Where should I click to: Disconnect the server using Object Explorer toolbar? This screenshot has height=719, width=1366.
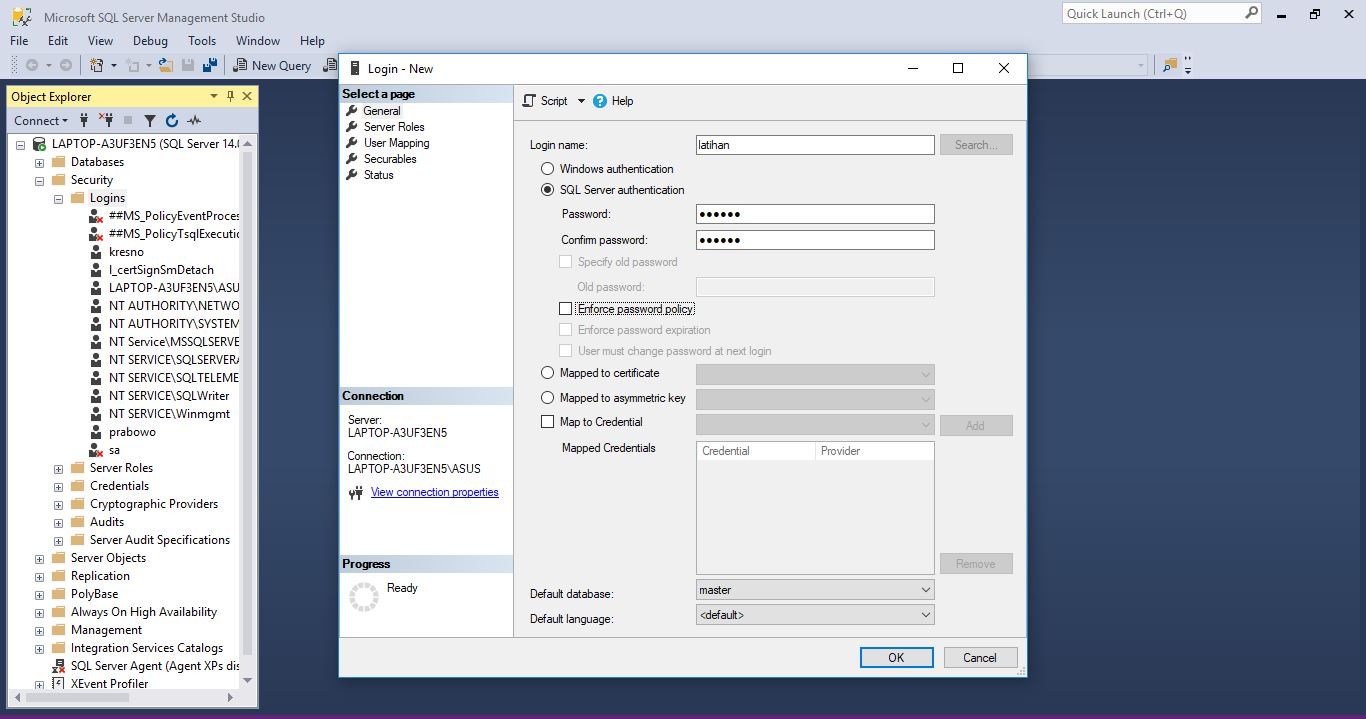coord(108,120)
